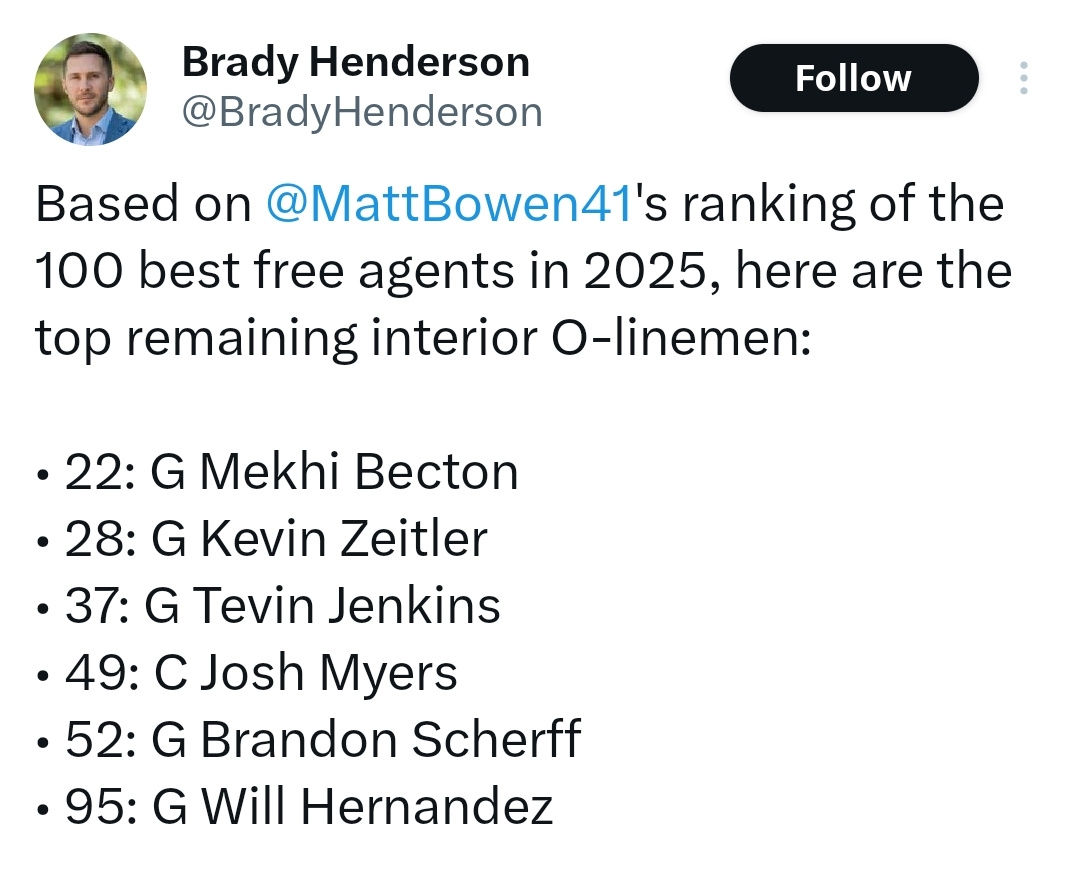Follow Brady Henderson with the Follow button
This screenshot has height=880, width=1080.
pos(854,78)
